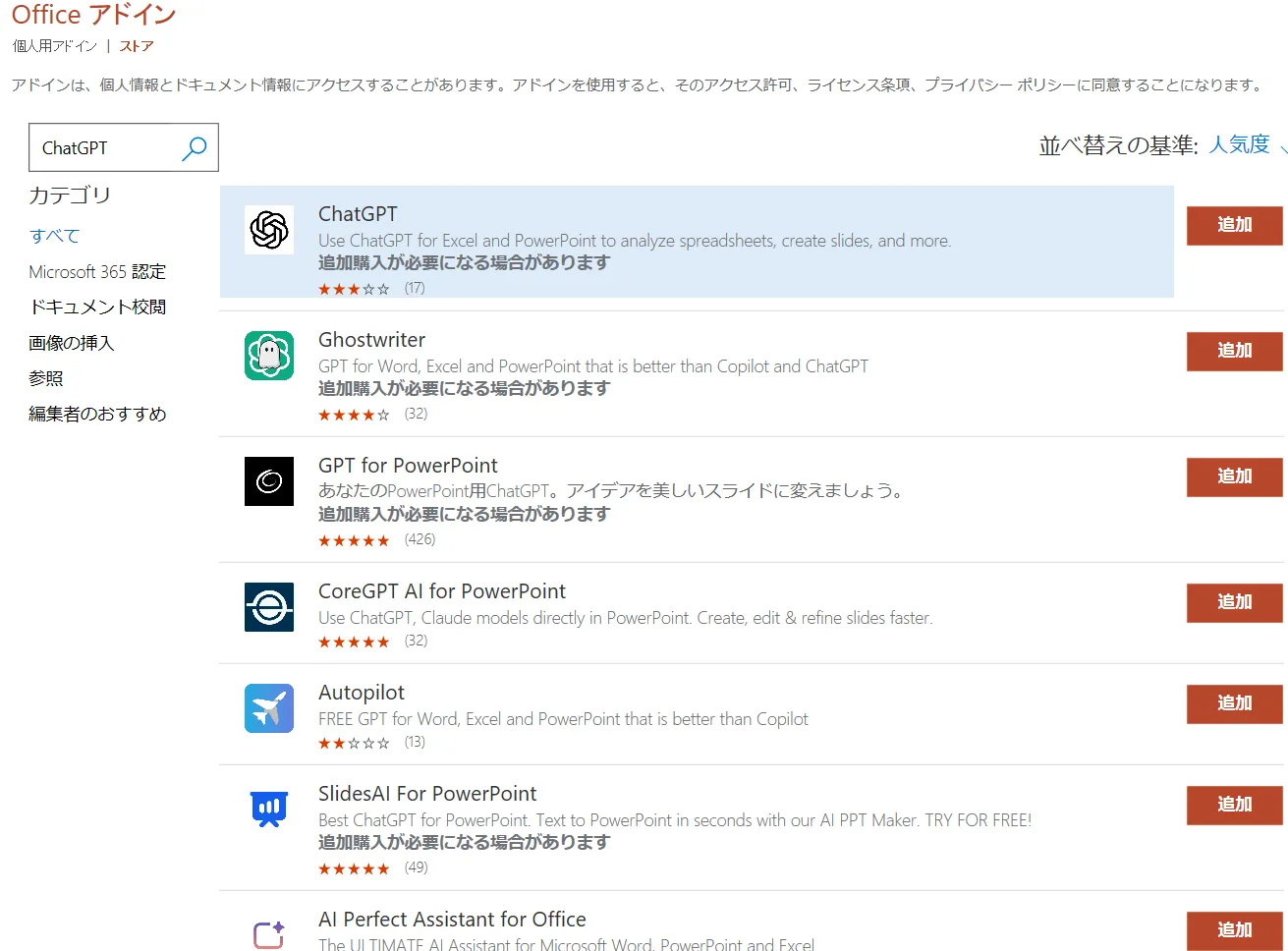Select the 画像の挿入 category
This screenshot has height=951, width=1288.
pos(72,343)
